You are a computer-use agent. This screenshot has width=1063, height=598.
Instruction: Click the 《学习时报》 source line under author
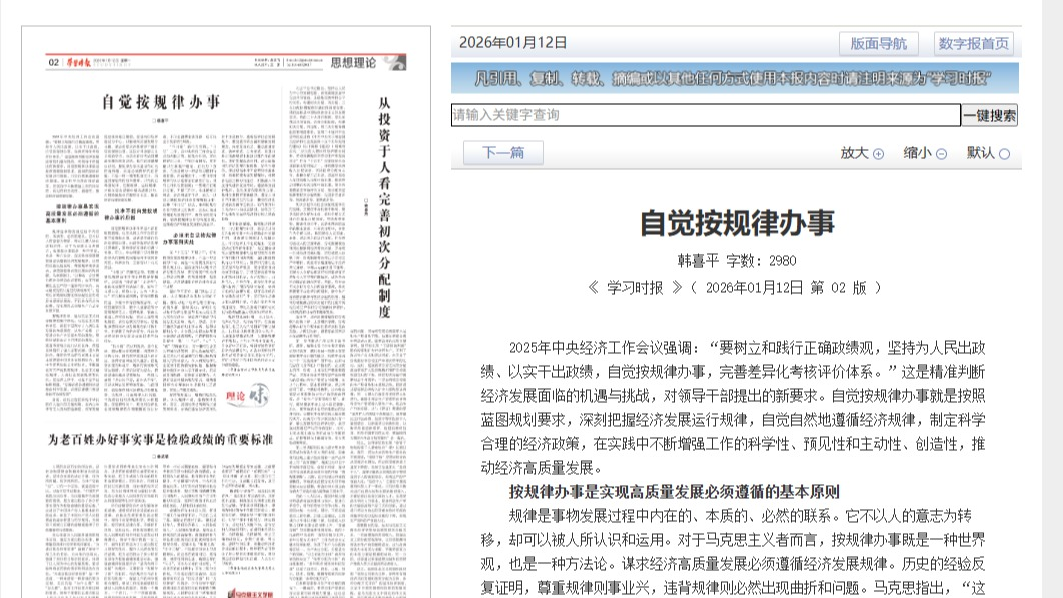(x=735, y=287)
